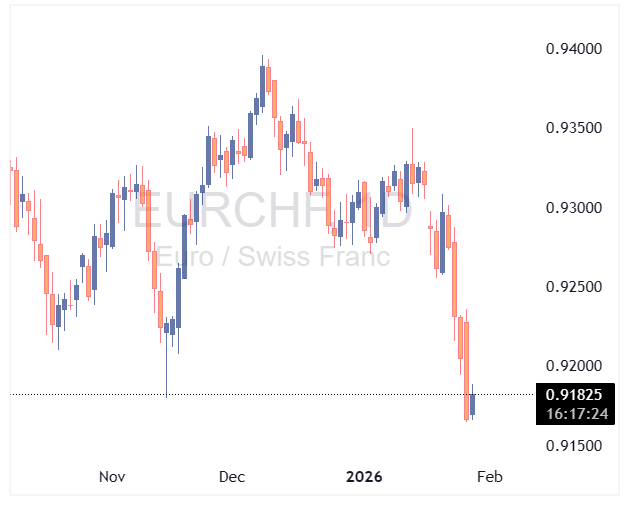This screenshot has height=508, width=629.
Task: Click the current price label 0.91825
Action: point(573,394)
